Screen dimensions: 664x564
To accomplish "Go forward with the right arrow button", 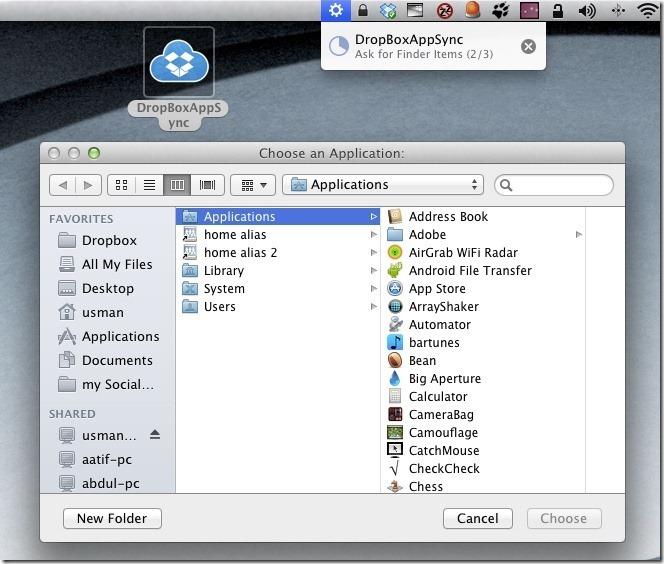I will coord(88,185).
